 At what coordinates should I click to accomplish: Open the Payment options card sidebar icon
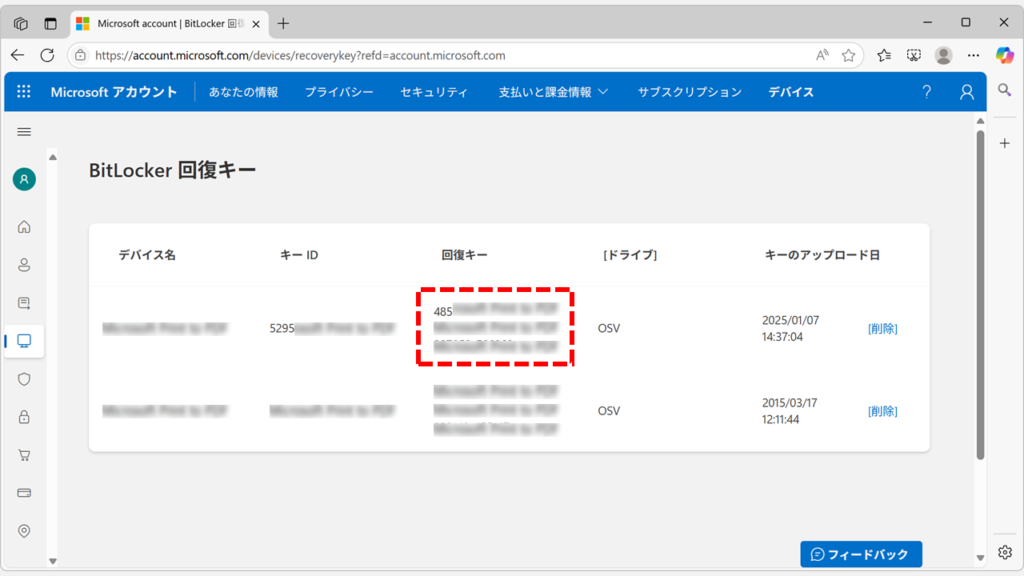click(24, 493)
